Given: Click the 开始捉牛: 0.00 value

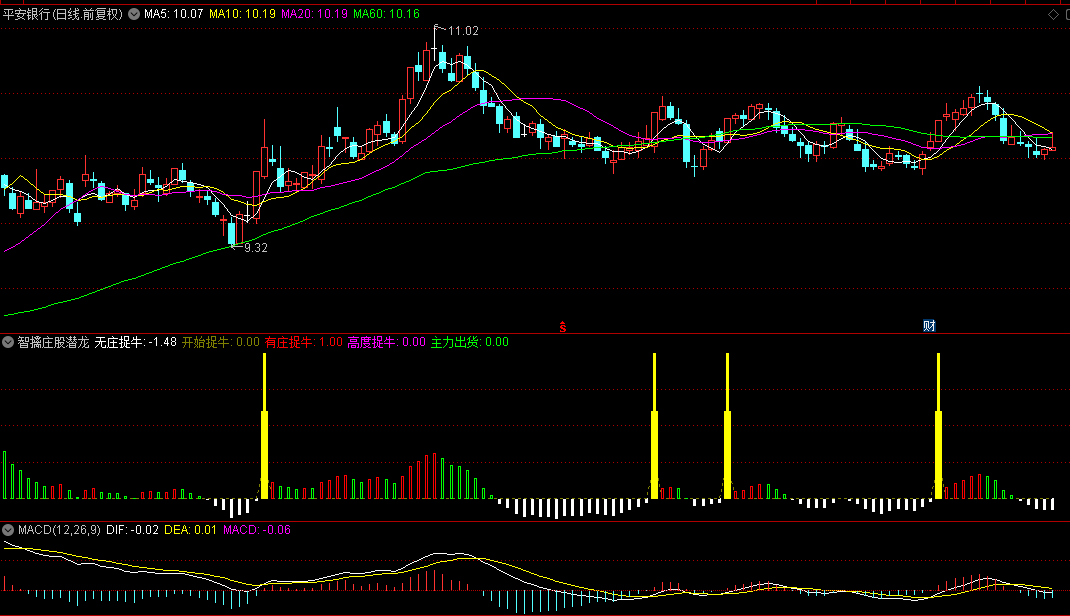Looking at the screenshot, I should coord(220,342).
